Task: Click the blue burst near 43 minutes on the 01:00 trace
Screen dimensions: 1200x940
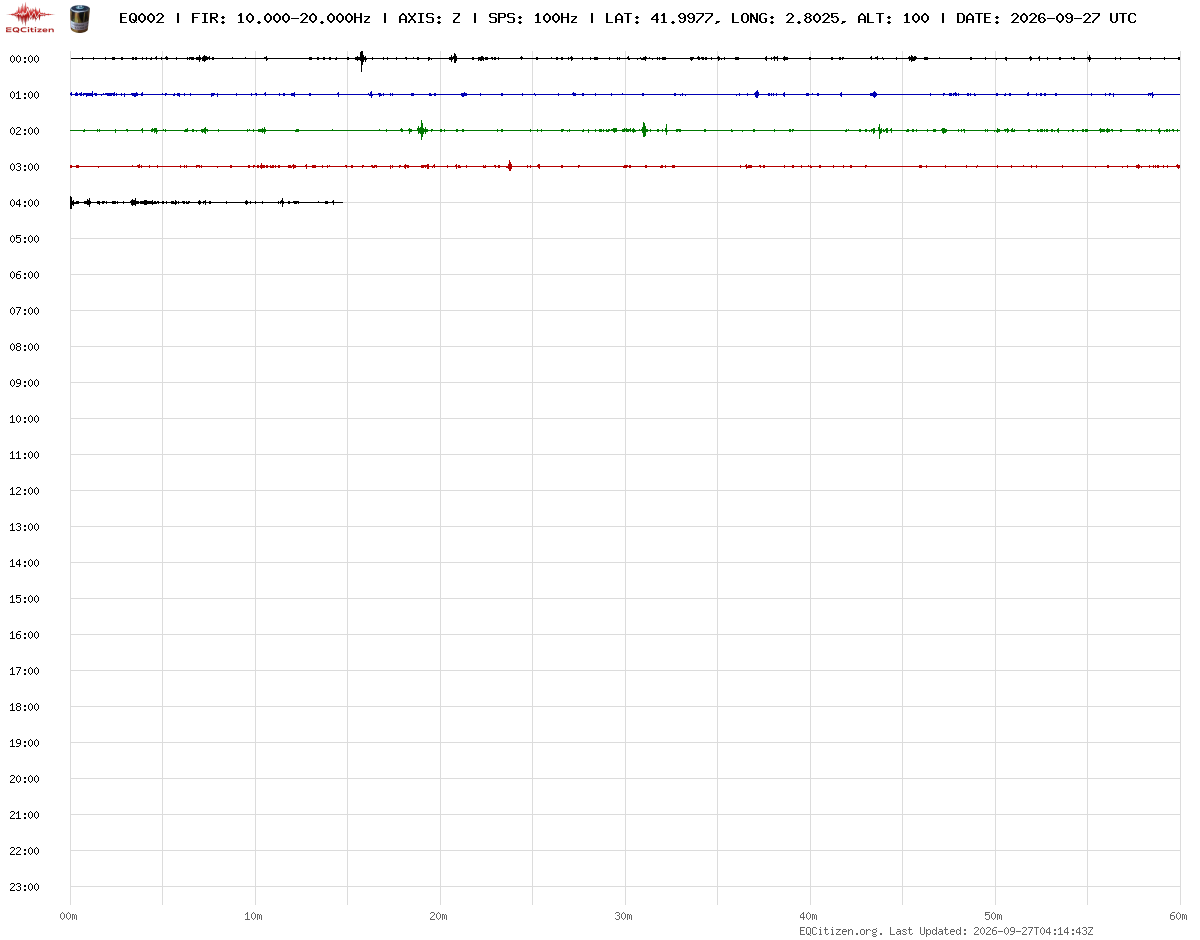Action: (x=874, y=94)
